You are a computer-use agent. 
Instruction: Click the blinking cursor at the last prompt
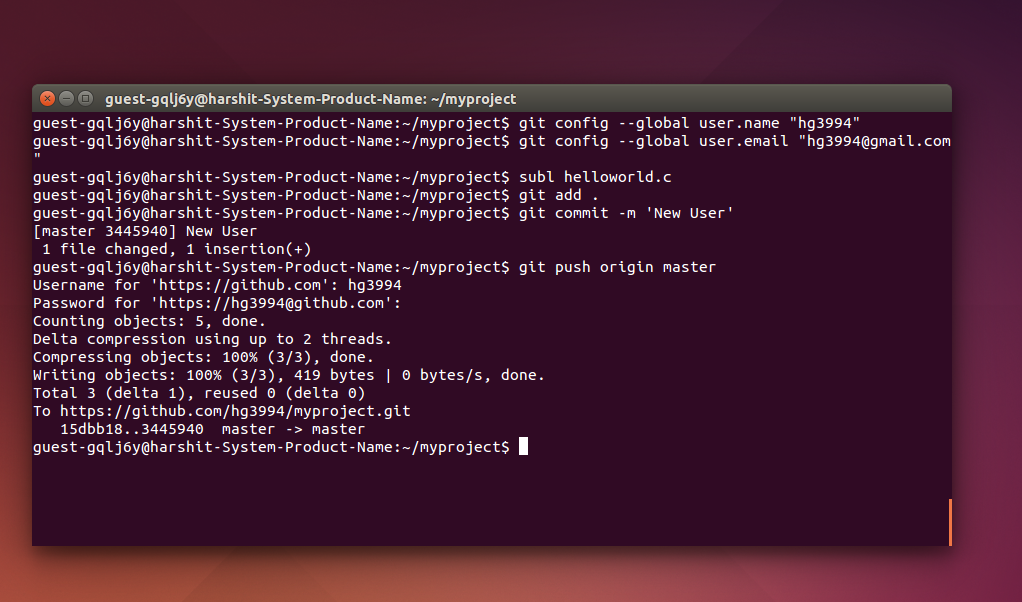click(x=523, y=446)
